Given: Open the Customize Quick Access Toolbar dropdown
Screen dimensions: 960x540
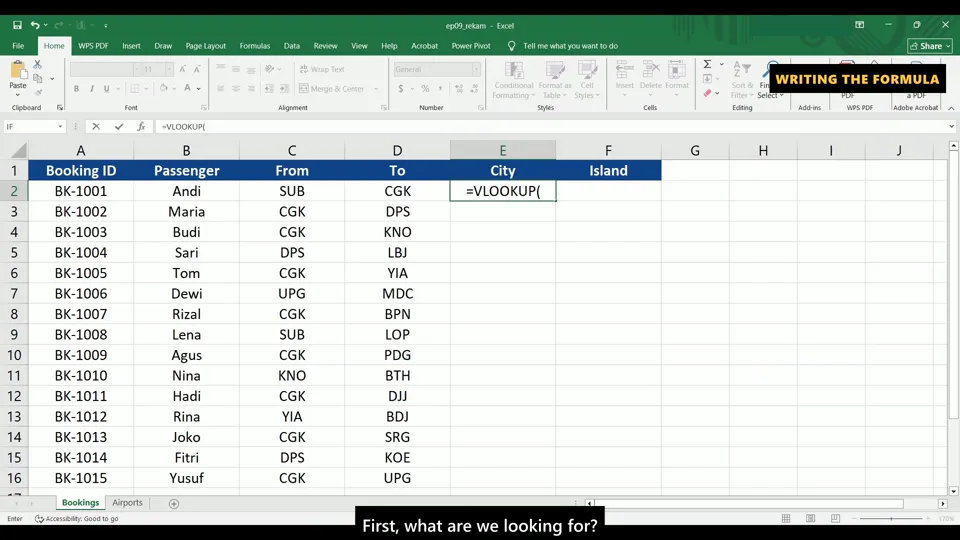Looking at the screenshot, I should click(x=105, y=26).
